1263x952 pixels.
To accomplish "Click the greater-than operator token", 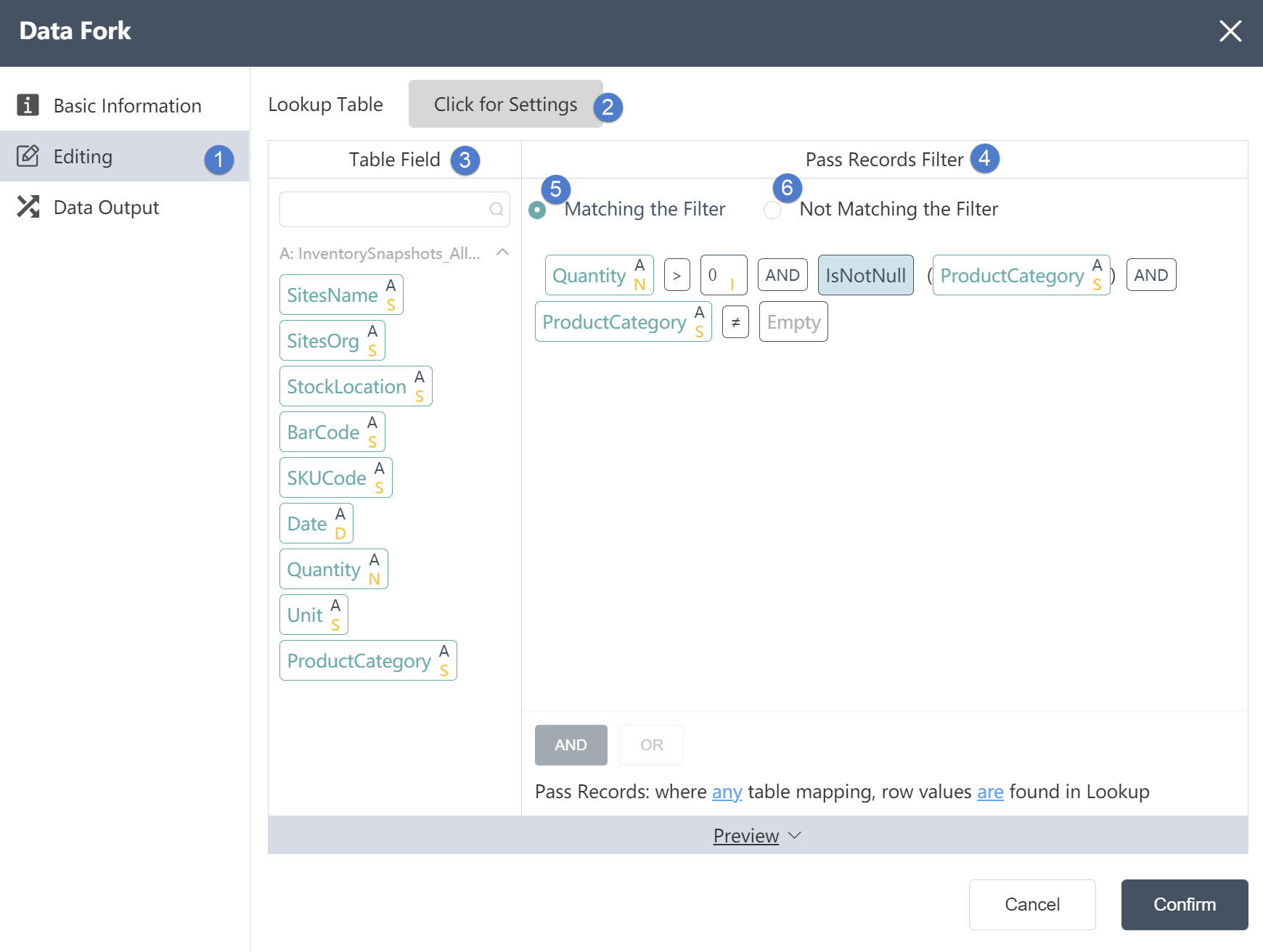I will (677, 275).
